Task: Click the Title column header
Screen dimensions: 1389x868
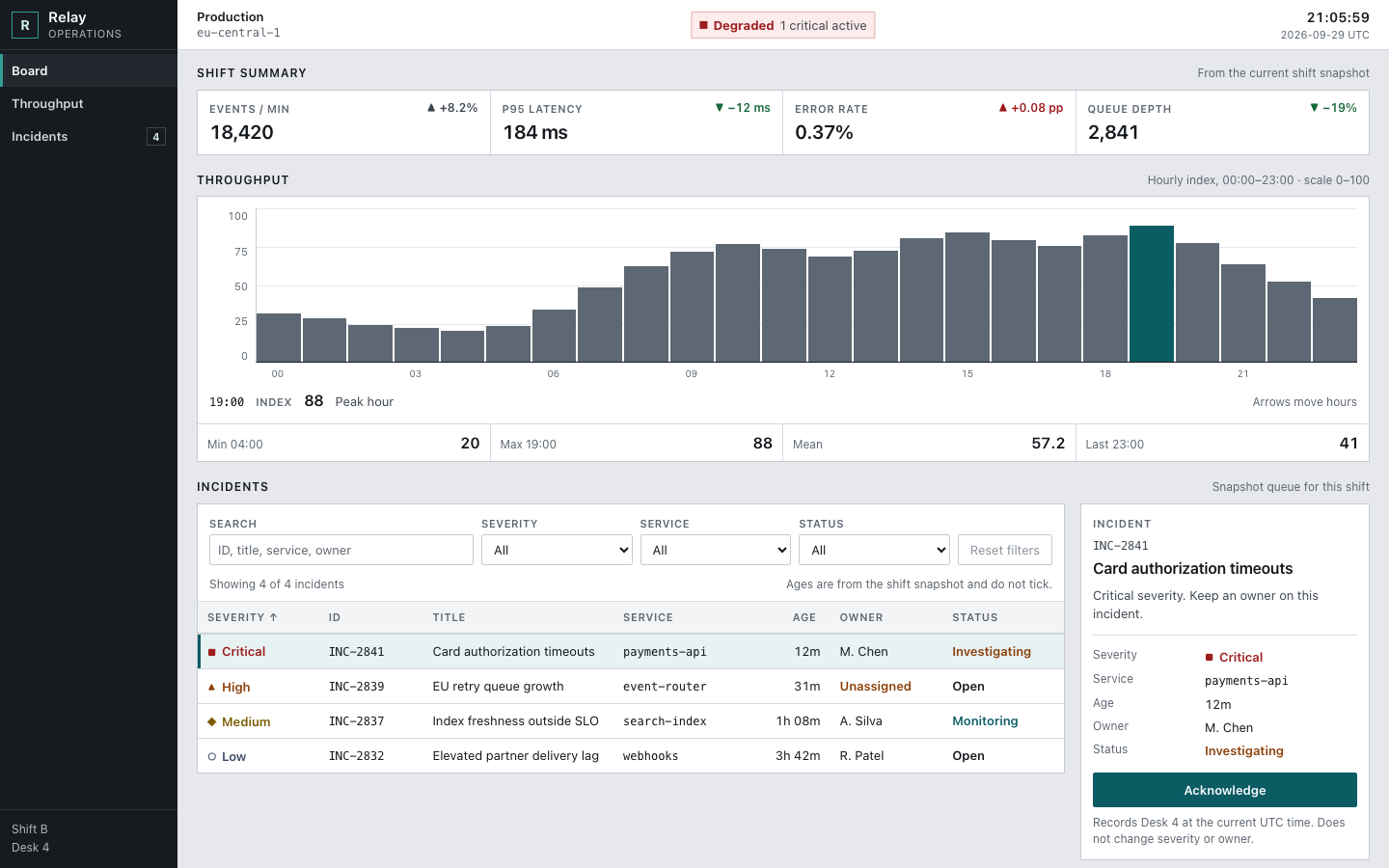Action: 449,617
